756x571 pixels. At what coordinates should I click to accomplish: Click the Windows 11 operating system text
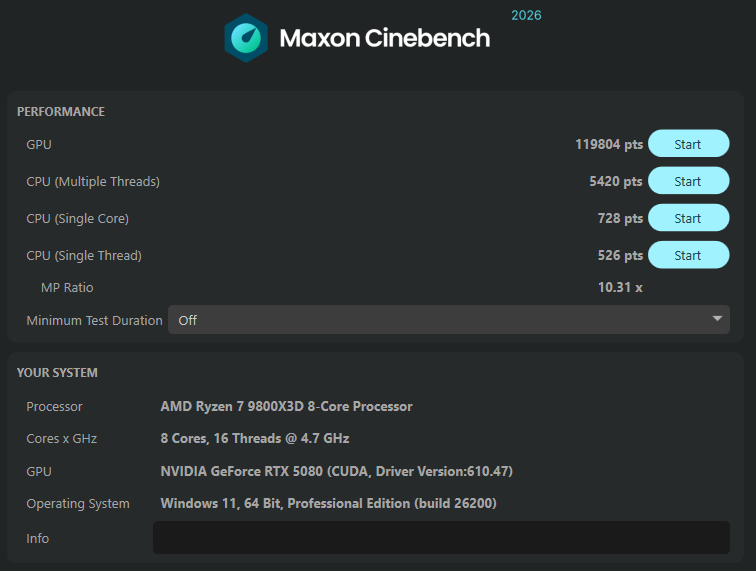click(x=328, y=503)
